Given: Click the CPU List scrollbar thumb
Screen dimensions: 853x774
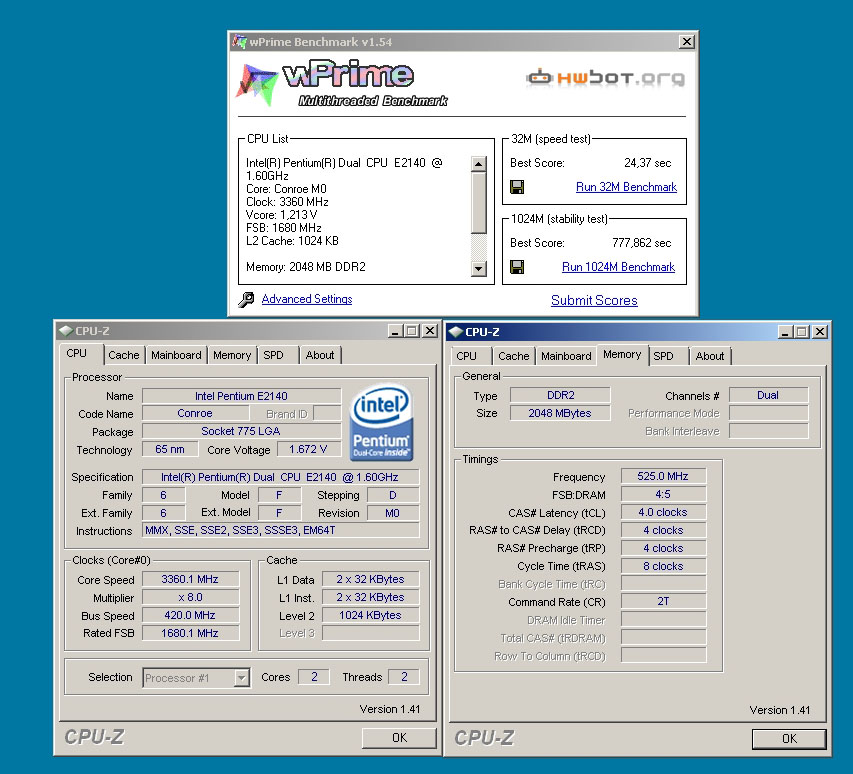Looking at the screenshot, I should click(479, 202).
